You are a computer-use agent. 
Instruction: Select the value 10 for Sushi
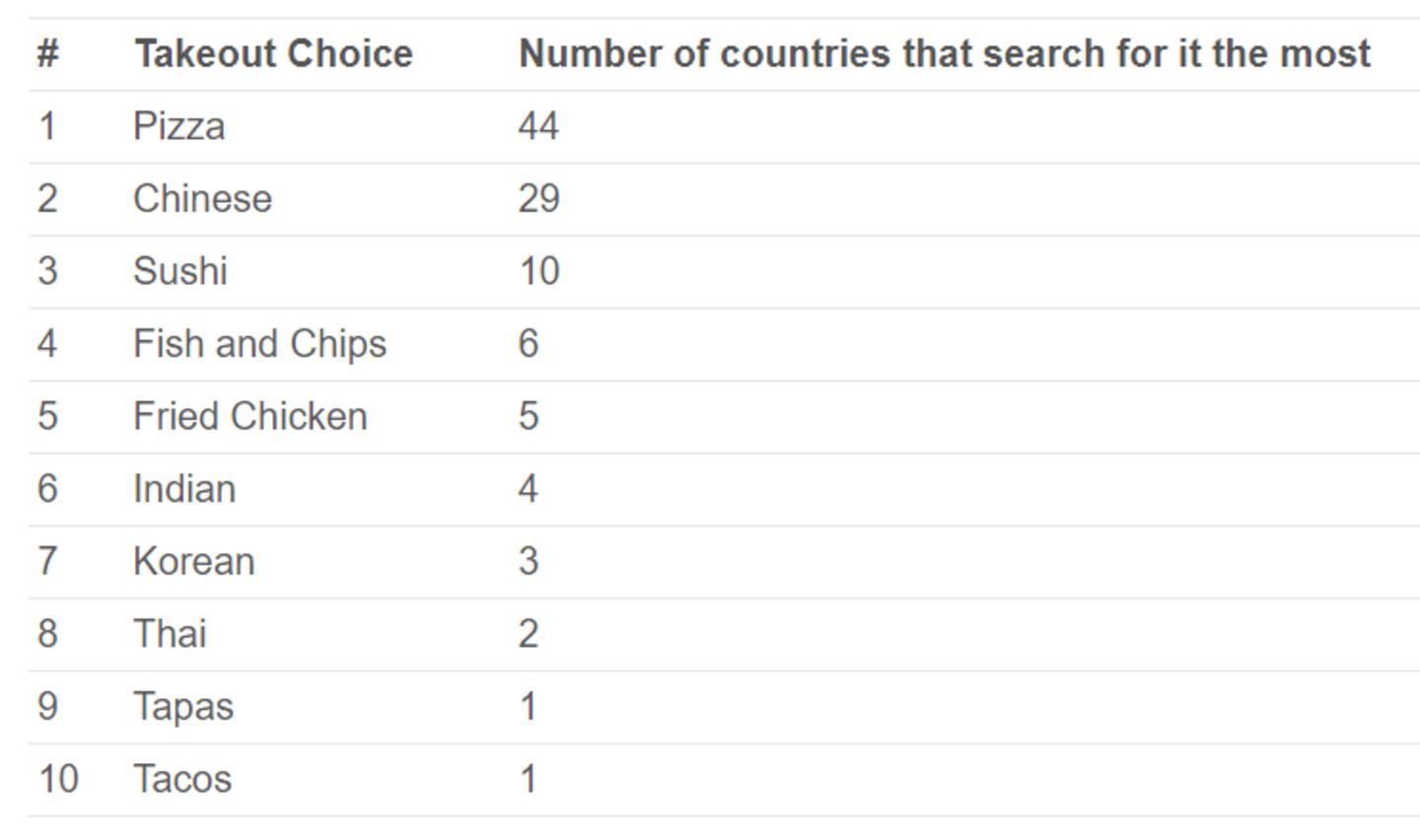[538, 271]
